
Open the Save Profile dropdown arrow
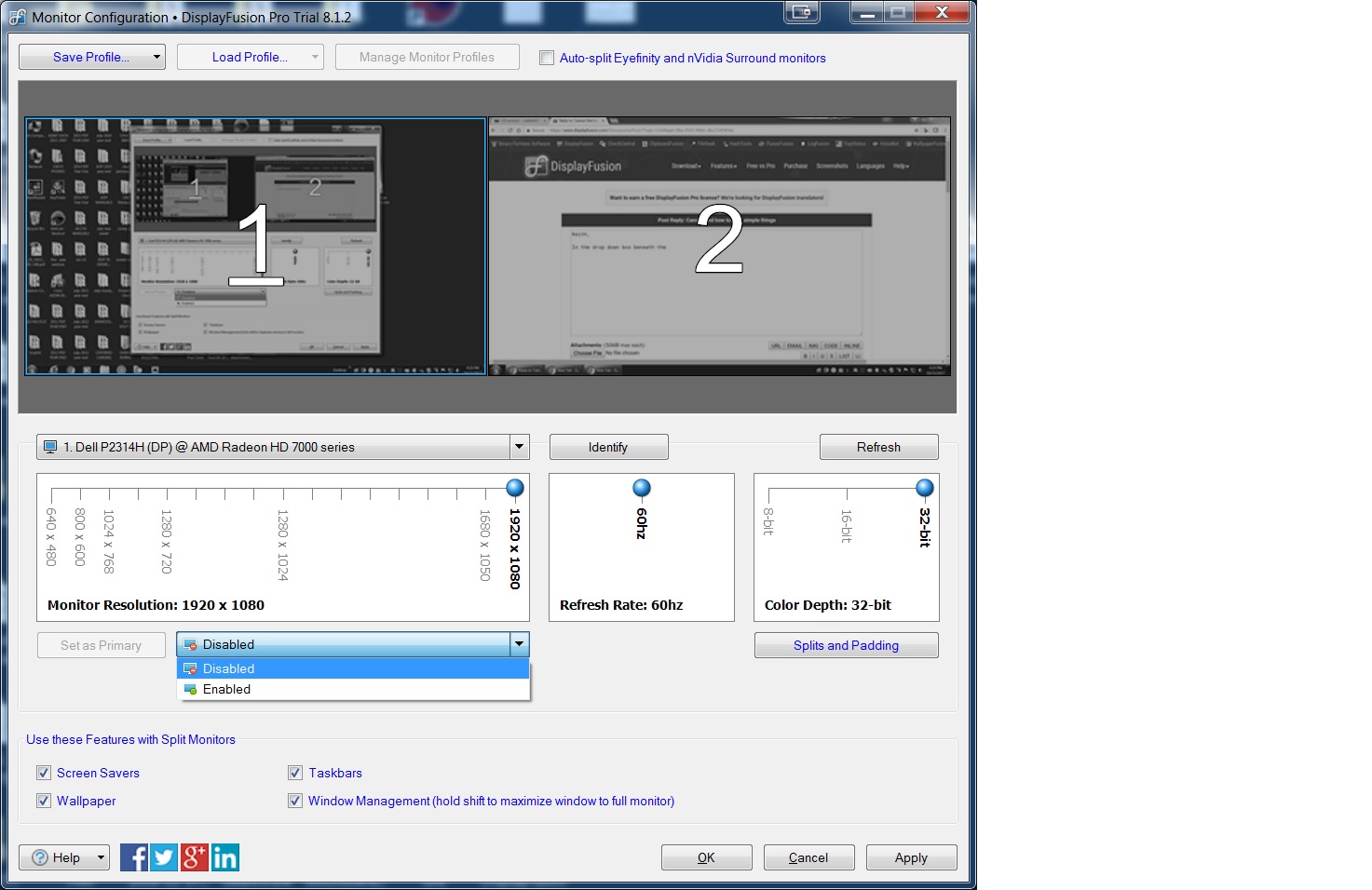156,57
